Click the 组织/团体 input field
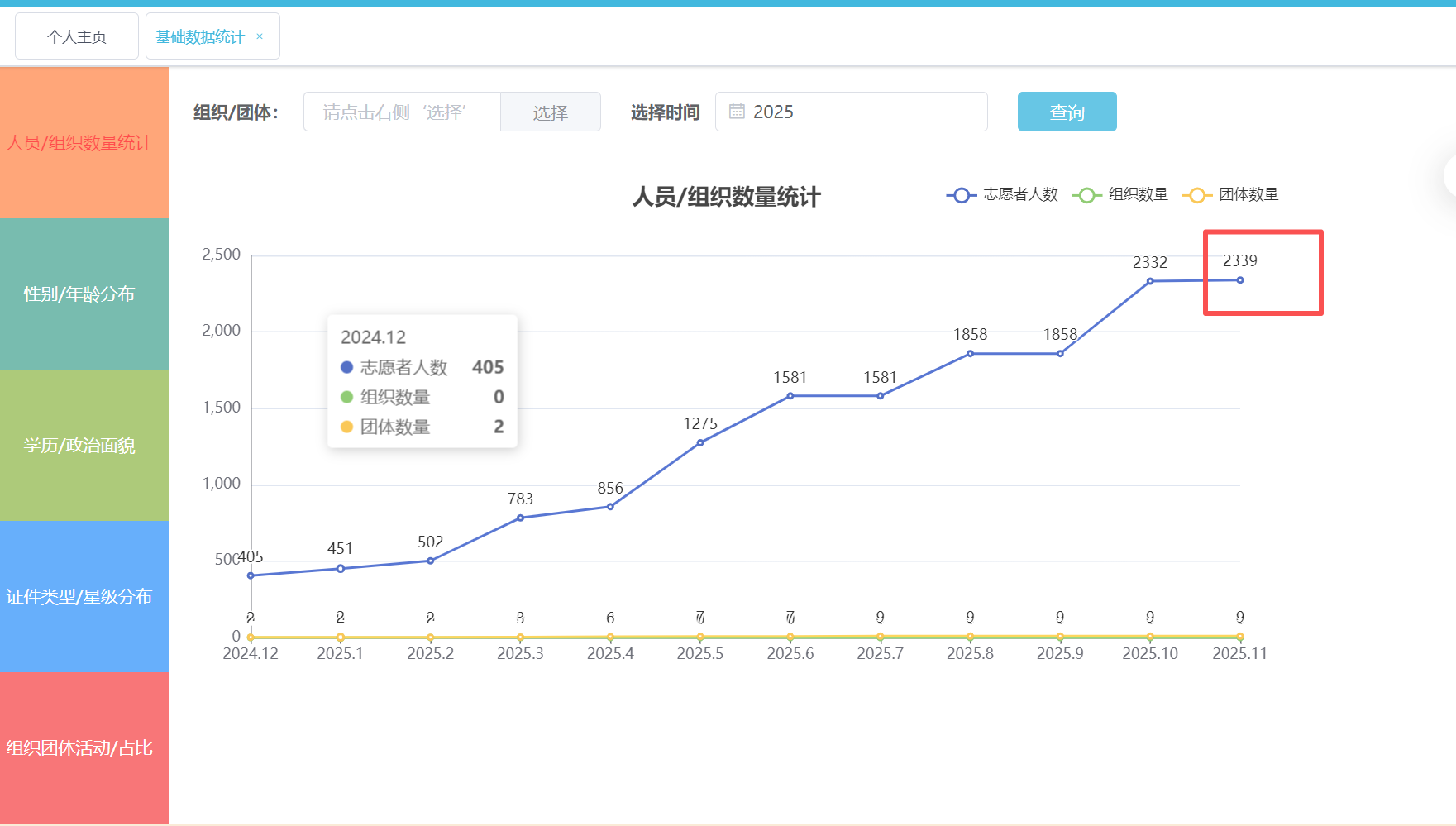1456x826 pixels. coord(401,112)
